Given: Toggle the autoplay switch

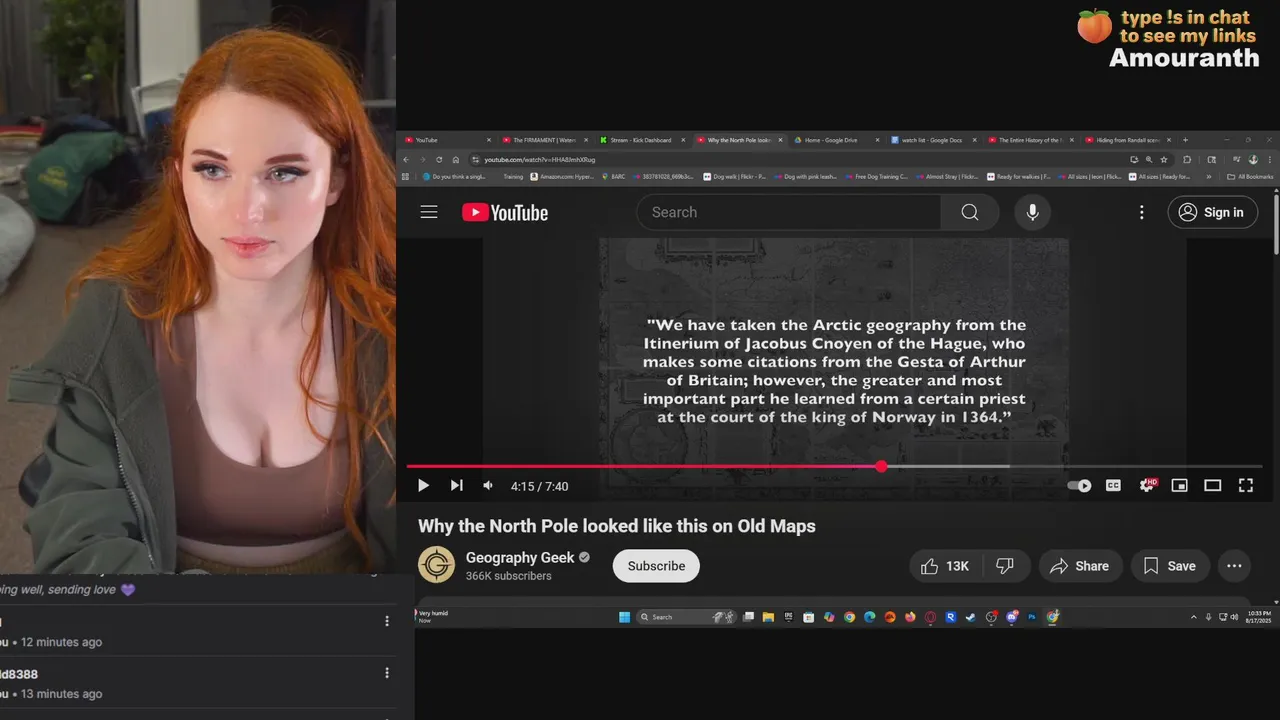Looking at the screenshot, I should coord(1080,486).
